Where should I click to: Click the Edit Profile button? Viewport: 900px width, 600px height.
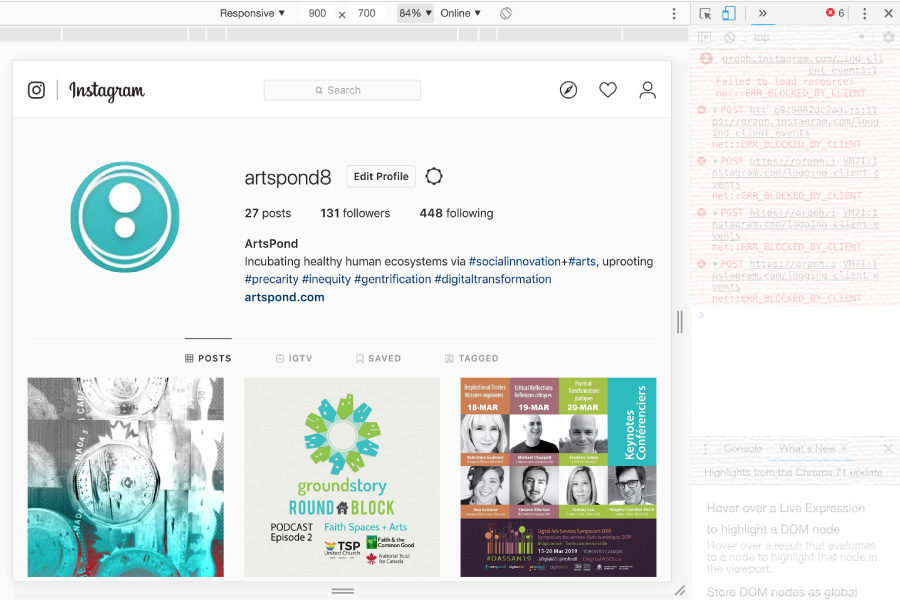click(381, 176)
